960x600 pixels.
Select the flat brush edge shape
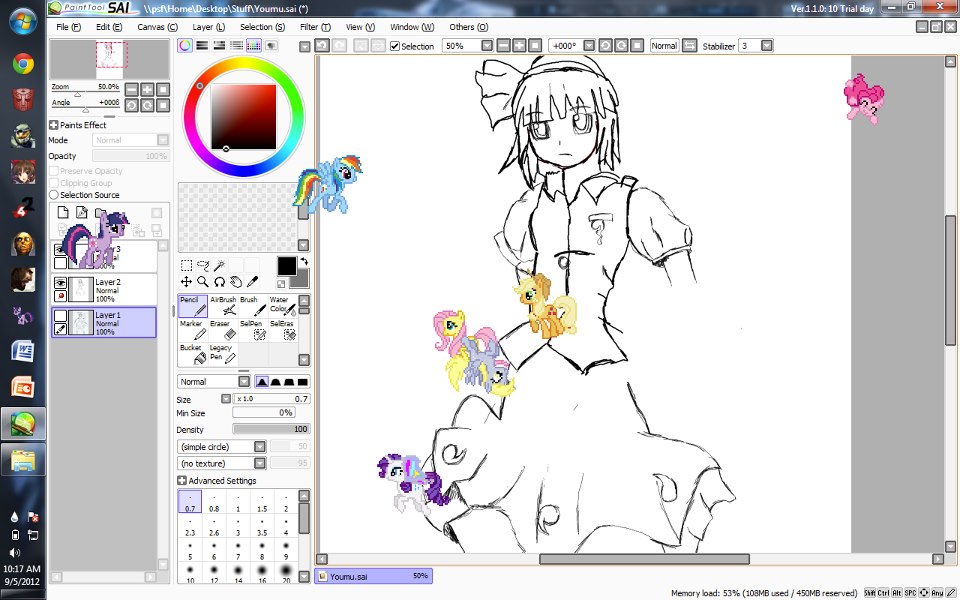click(302, 381)
